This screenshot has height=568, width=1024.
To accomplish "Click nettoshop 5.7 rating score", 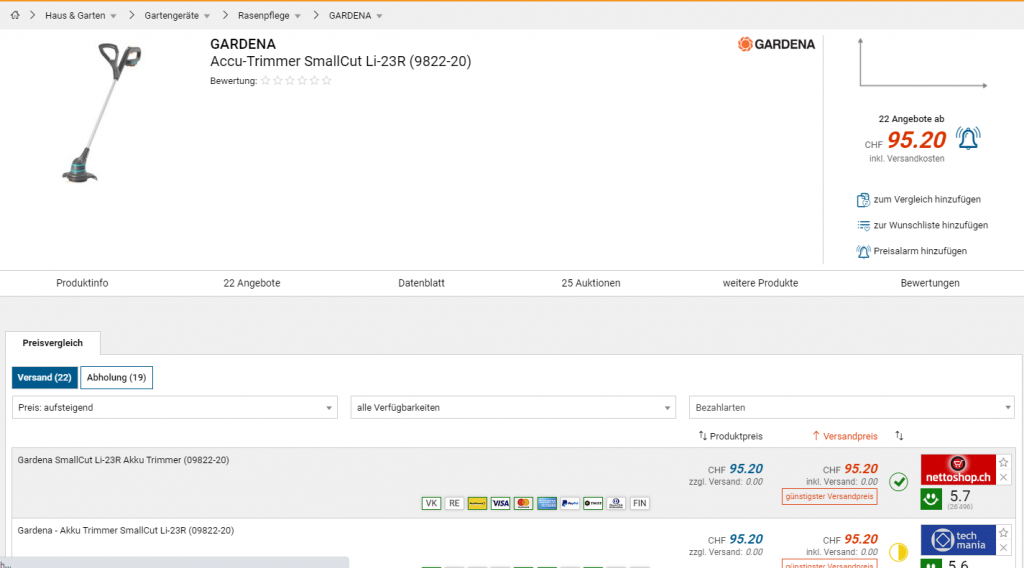I will pos(960,496).
